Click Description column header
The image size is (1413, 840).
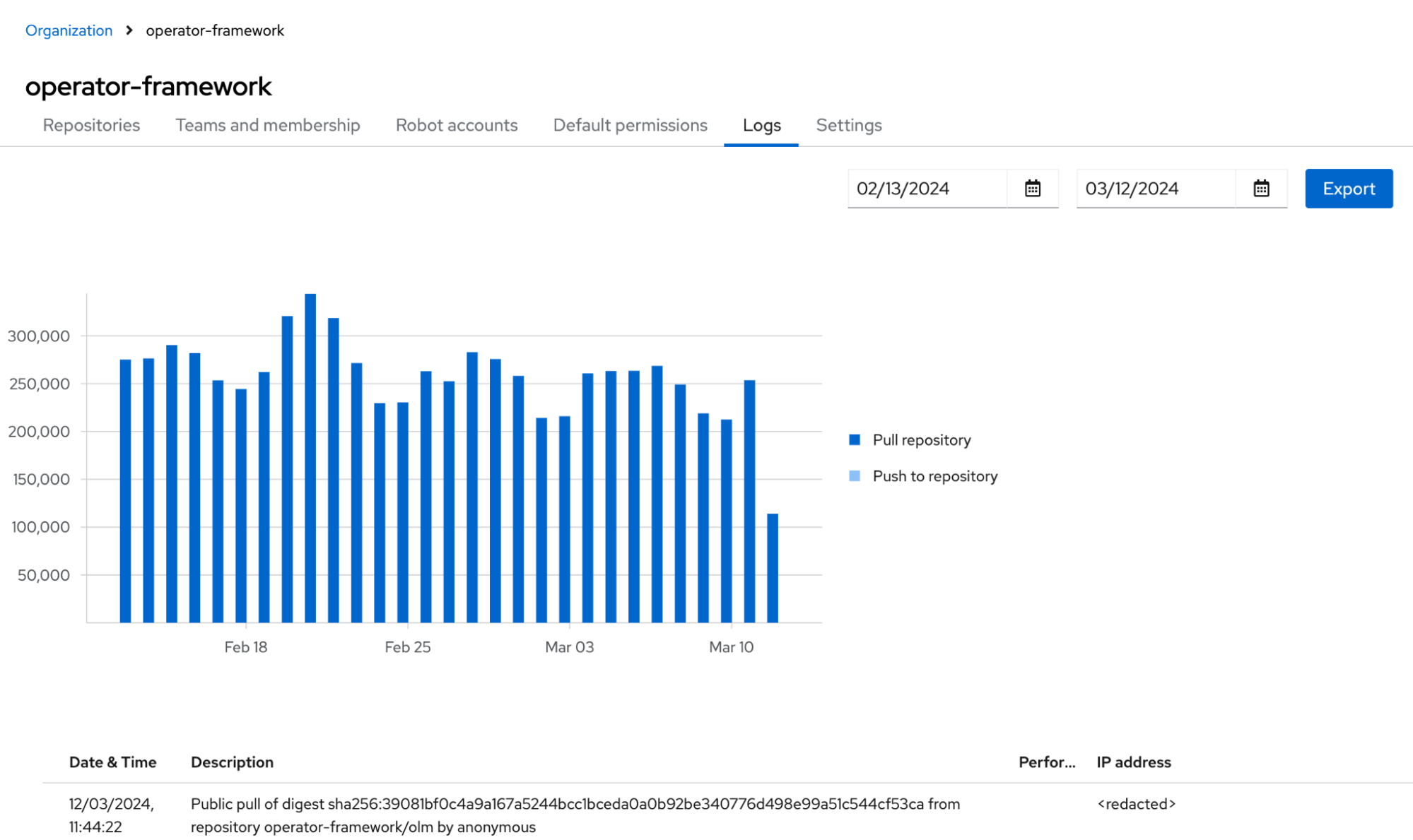point(232,762)
